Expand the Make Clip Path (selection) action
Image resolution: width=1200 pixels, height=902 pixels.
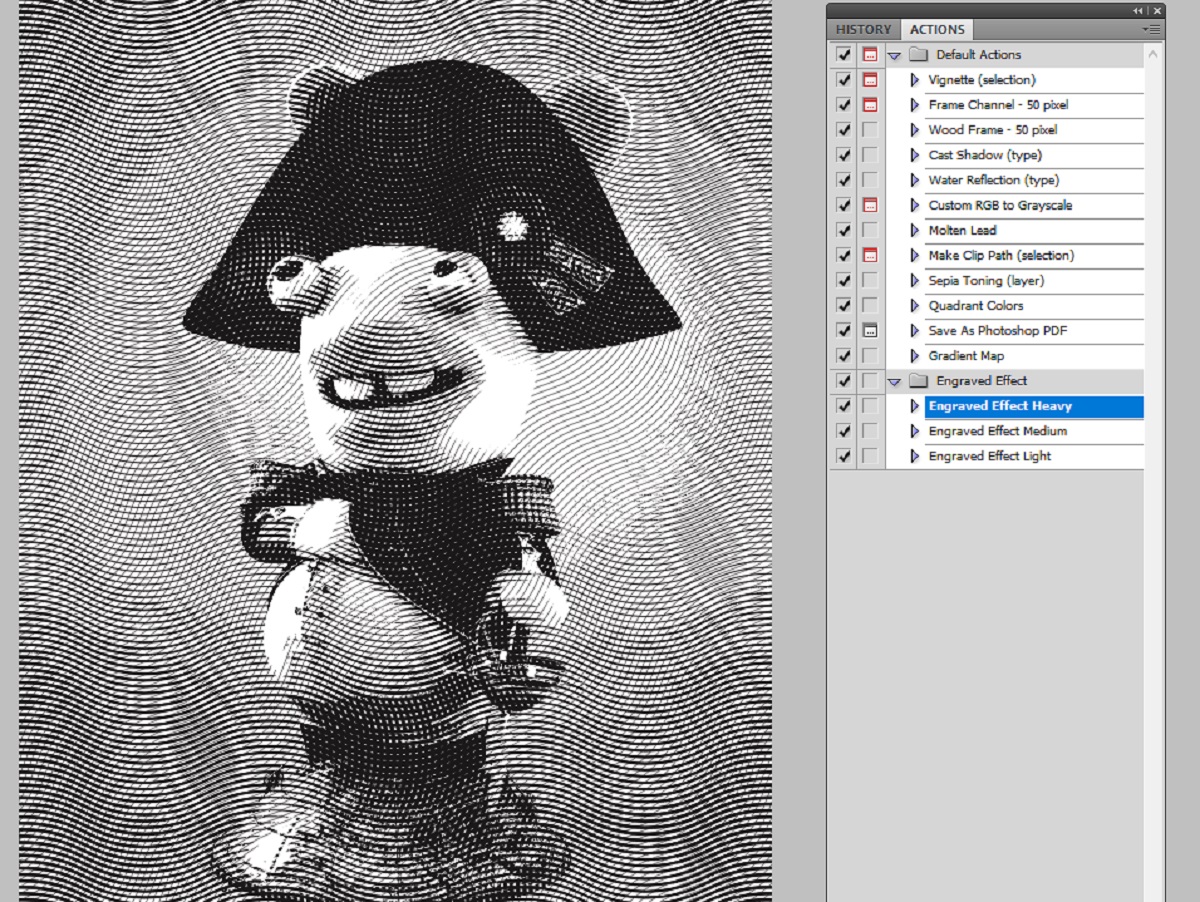[x=914, y=255]
